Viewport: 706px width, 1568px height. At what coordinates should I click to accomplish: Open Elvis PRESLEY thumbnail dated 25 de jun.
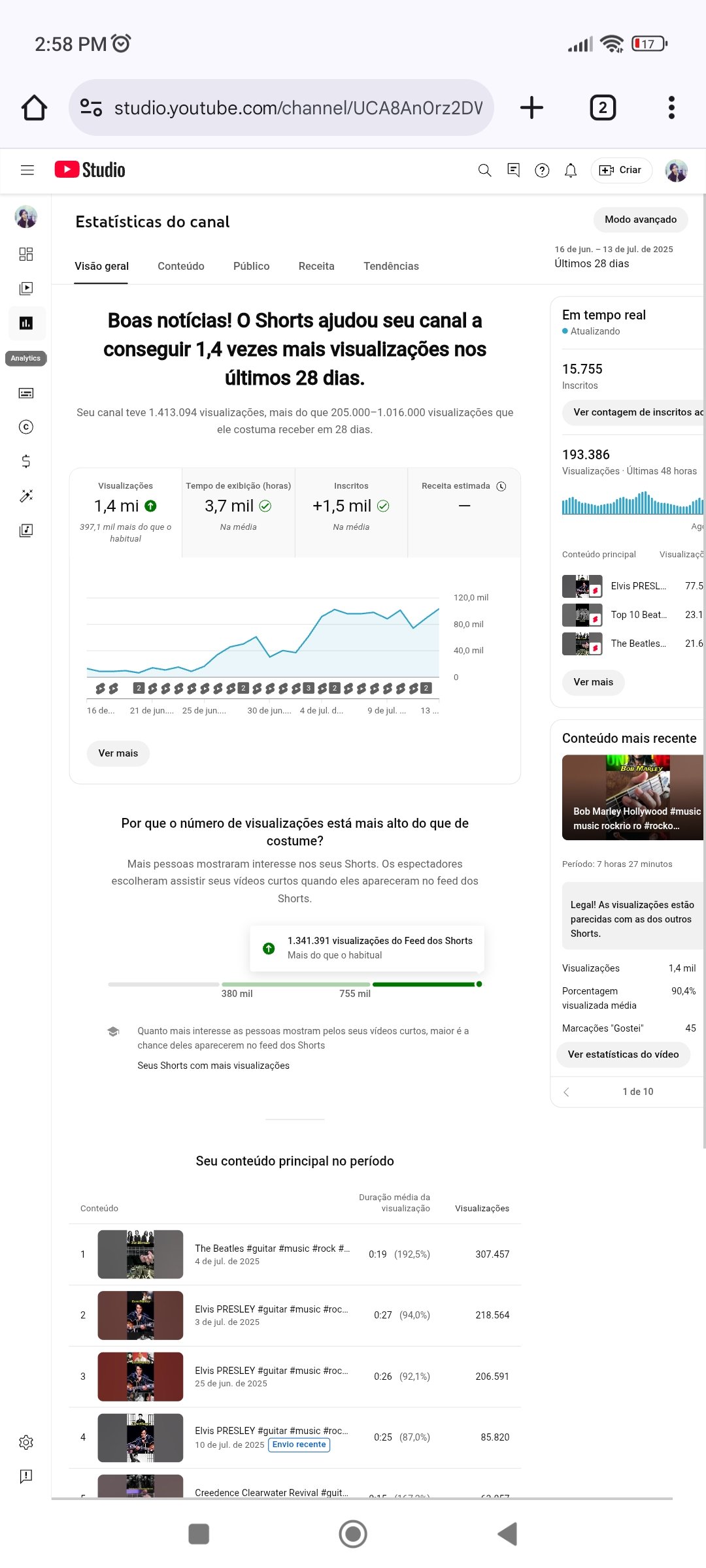pyautogui.click(x=141, y=1377)
